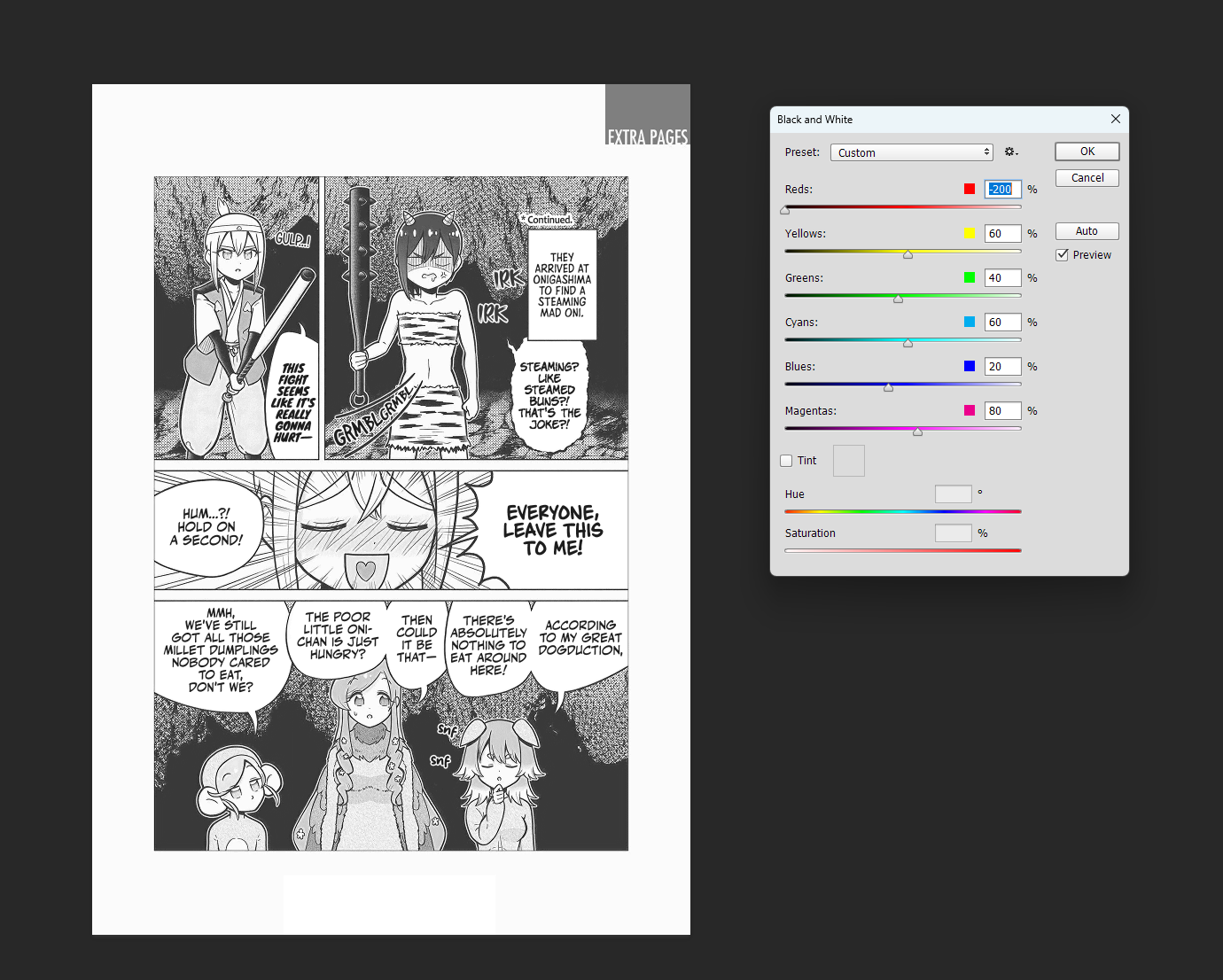Click the Auto button
1223x980 pixels.
click(x=1087, y=231)
